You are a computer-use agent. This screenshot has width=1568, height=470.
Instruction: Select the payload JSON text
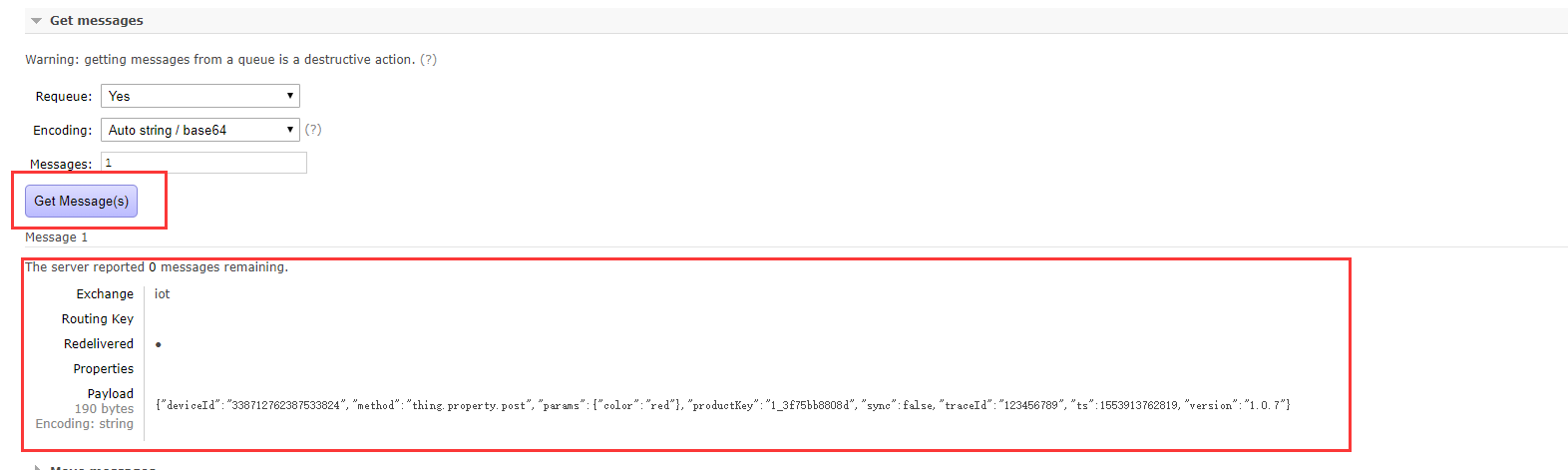[x=723, y=405]
